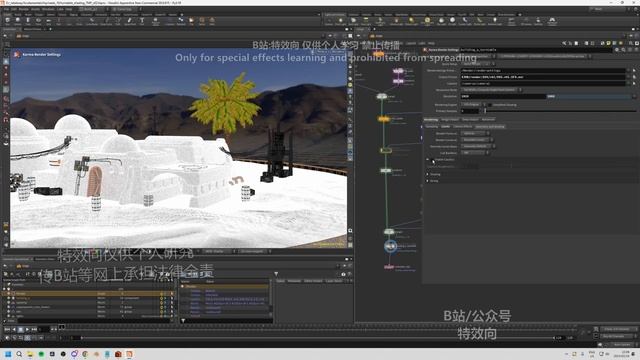Select the Metaball shelf tool

(x=181, y=21)
